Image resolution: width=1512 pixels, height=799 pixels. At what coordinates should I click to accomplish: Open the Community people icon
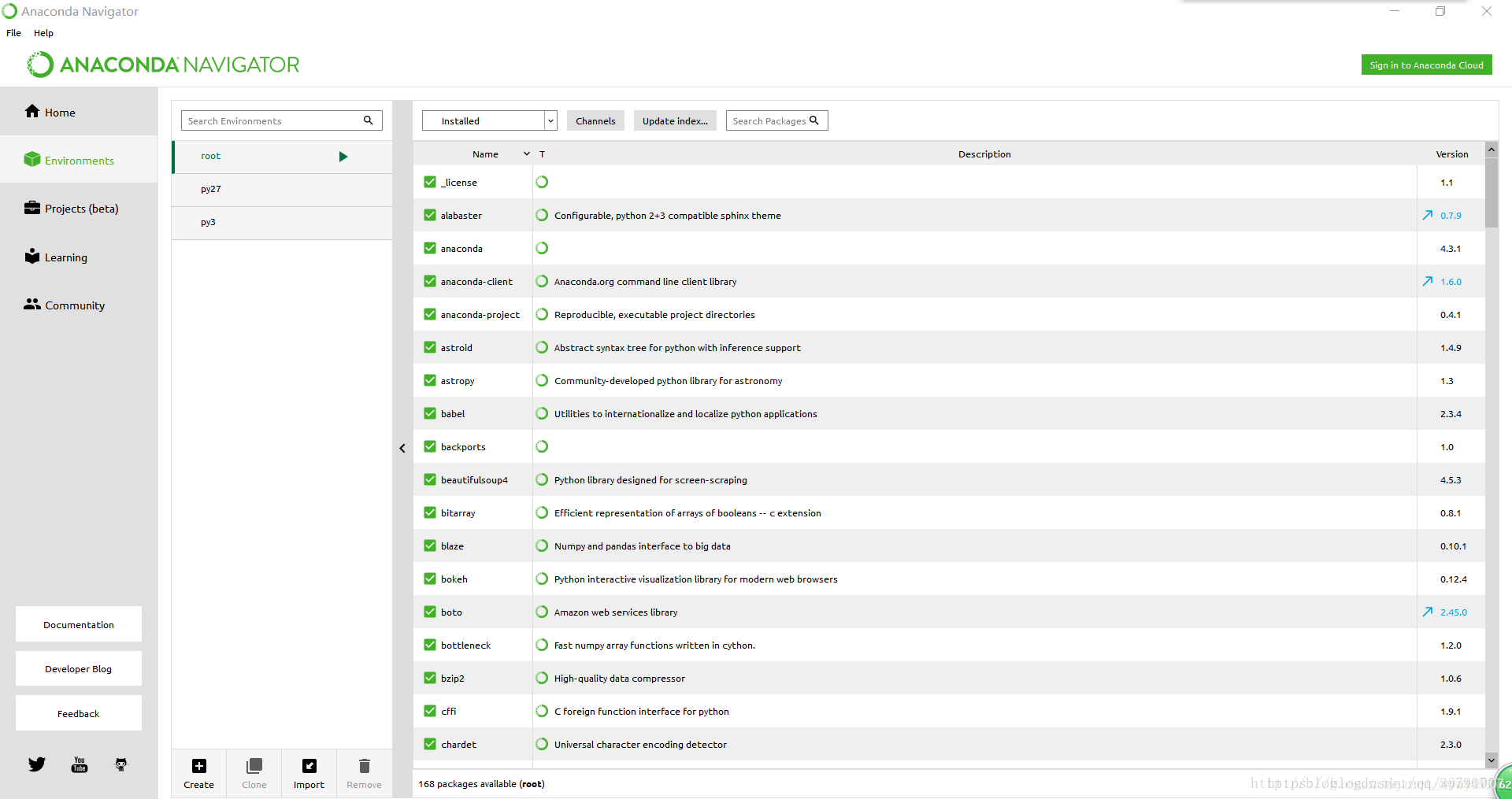coord(32,304)
